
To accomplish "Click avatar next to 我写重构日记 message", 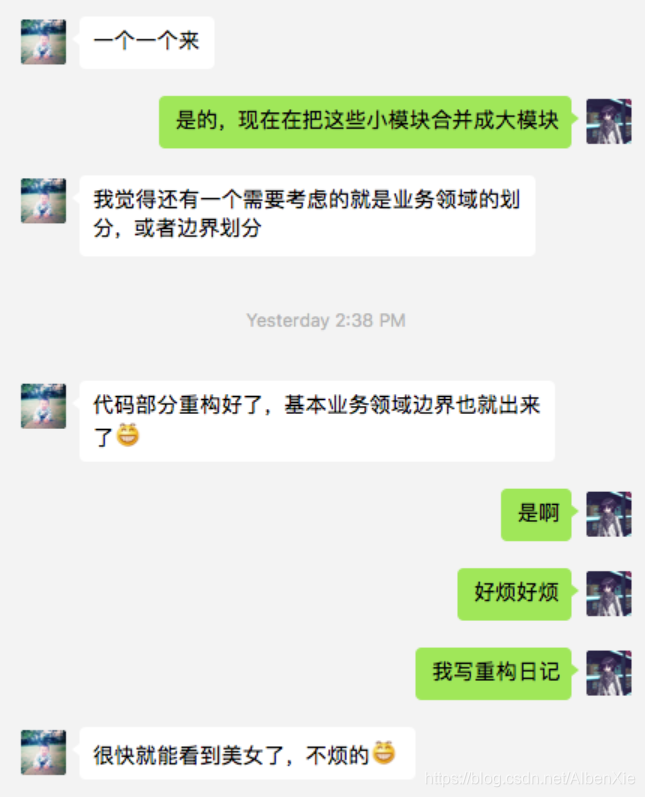I will point(609,673).
